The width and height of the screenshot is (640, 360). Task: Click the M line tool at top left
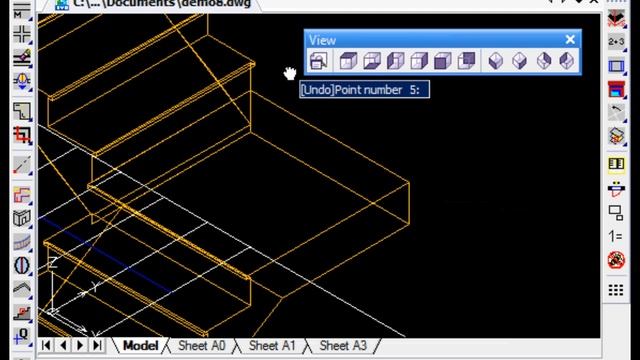pos(22,11)
